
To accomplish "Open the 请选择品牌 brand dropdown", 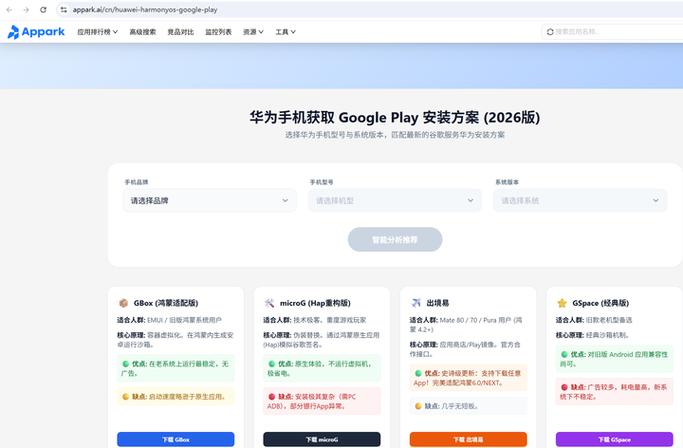I will pos(210,200).
